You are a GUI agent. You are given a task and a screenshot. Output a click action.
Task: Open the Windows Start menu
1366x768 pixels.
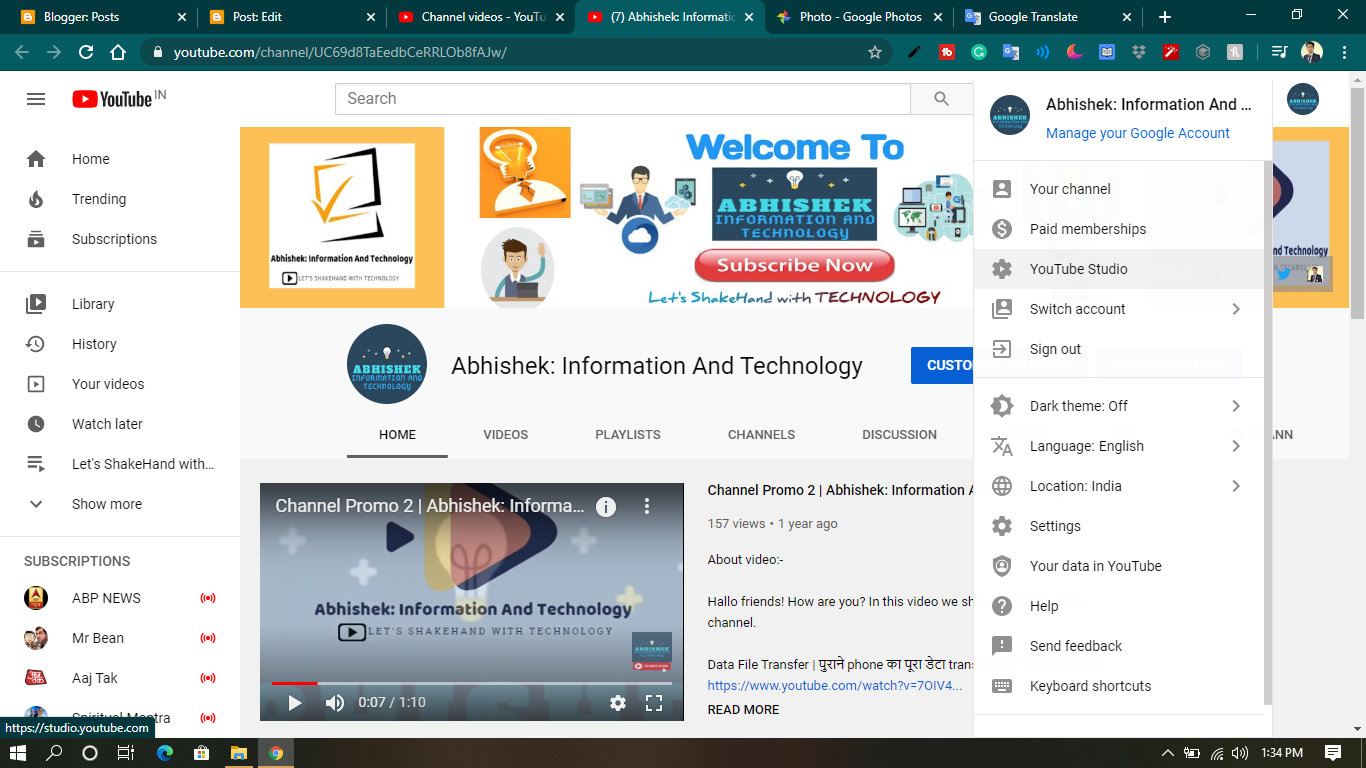(18, 753)
